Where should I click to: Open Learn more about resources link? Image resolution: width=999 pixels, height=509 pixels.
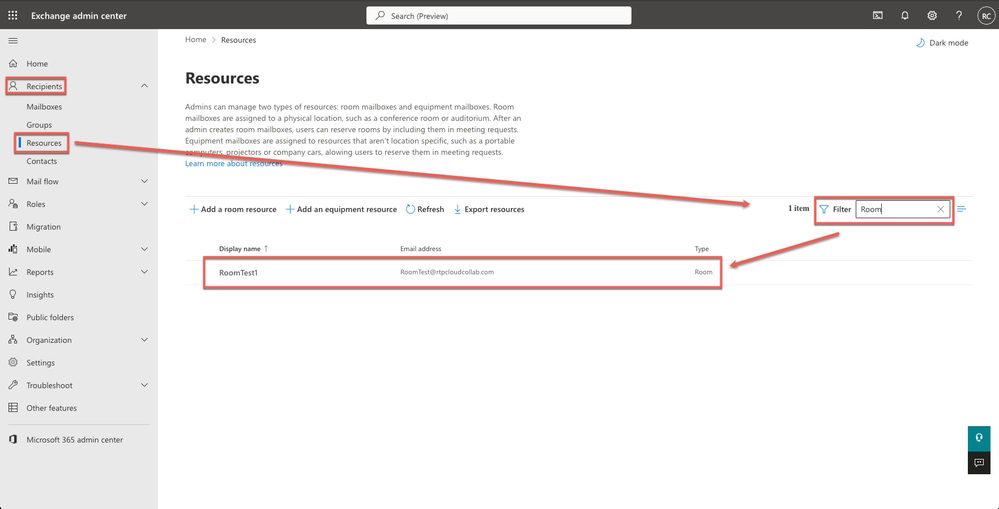pos(234,164)
